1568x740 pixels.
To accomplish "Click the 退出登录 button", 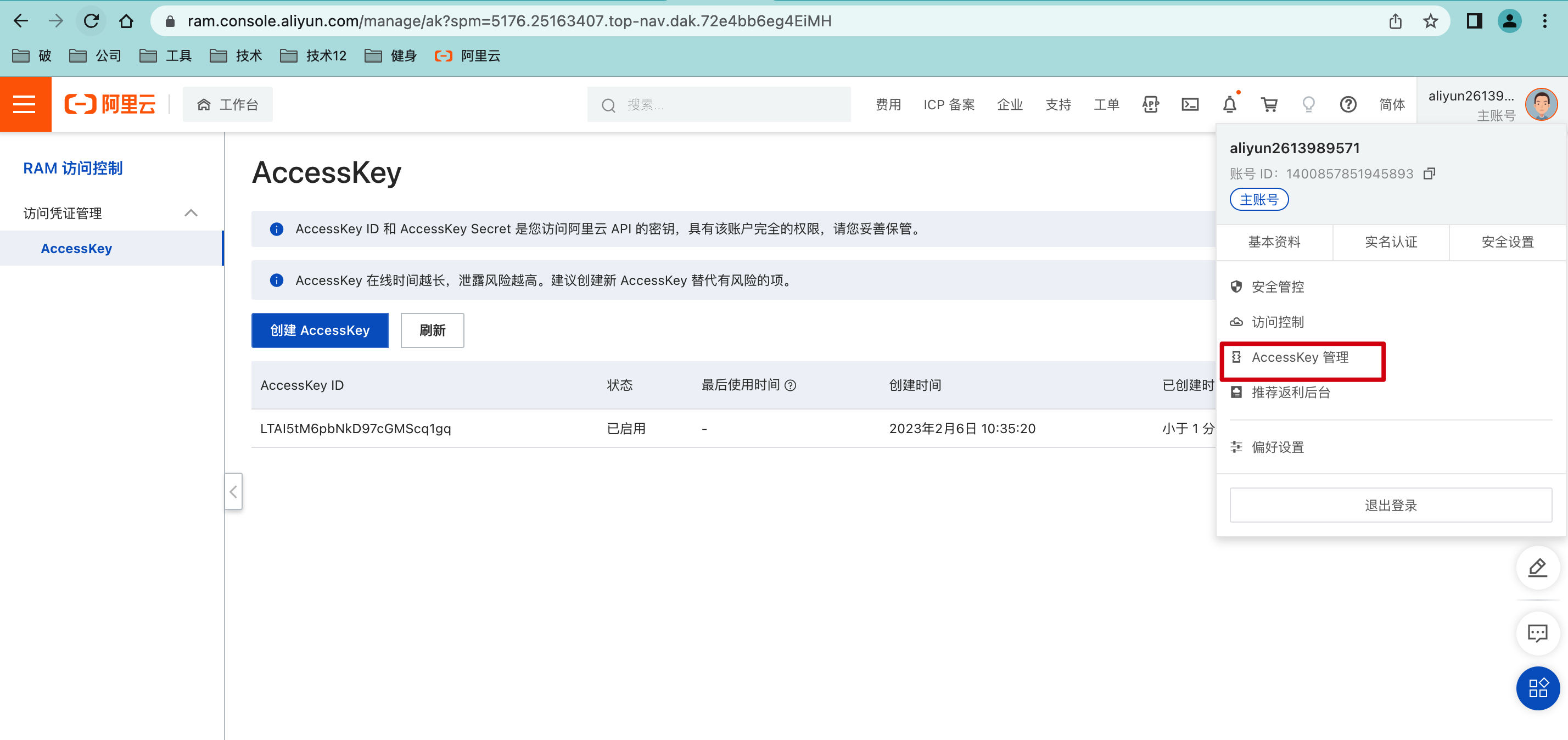I will (x=1390, y=505).
